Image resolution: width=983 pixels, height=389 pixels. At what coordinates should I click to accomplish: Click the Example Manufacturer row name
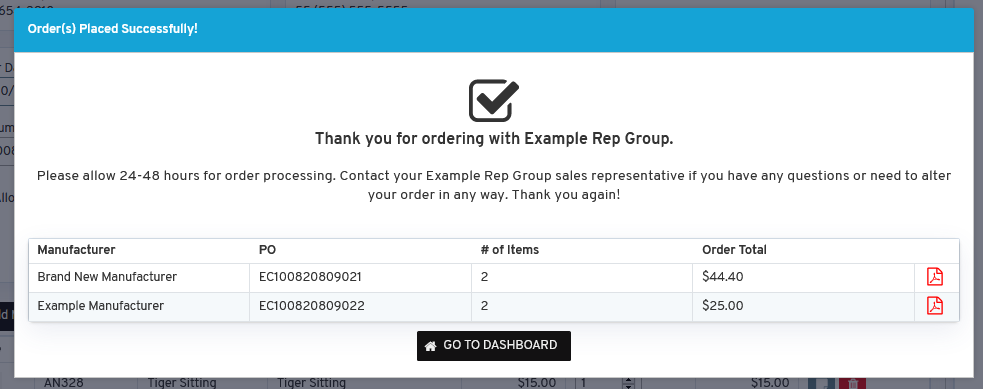(x=100, y=306)
